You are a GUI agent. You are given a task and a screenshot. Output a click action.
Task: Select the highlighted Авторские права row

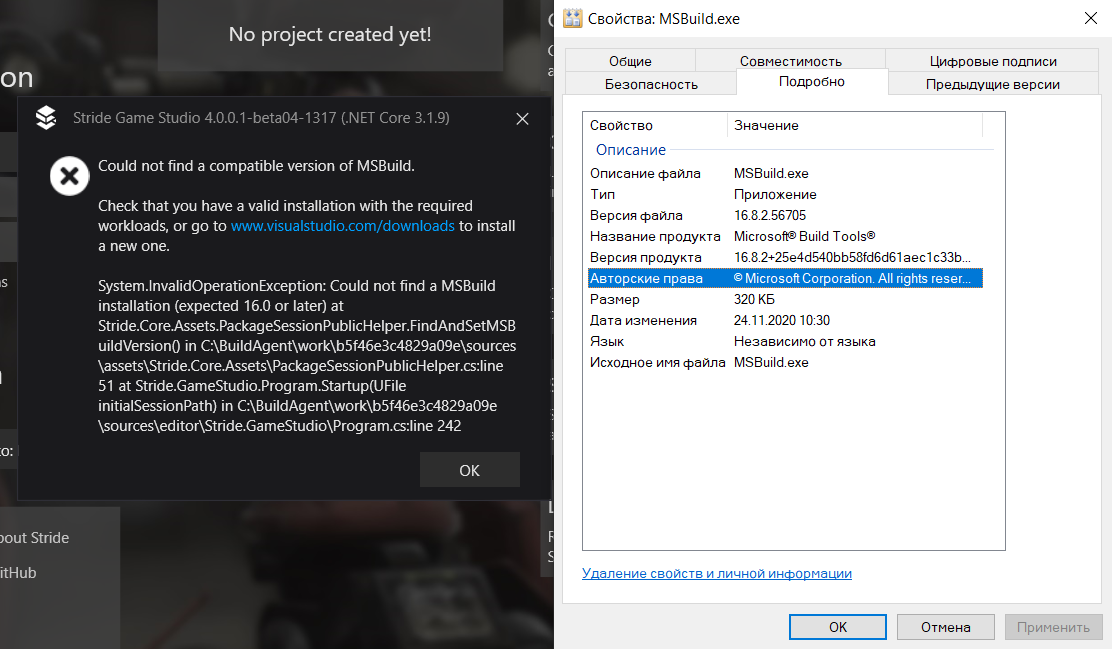coord(785,278)
